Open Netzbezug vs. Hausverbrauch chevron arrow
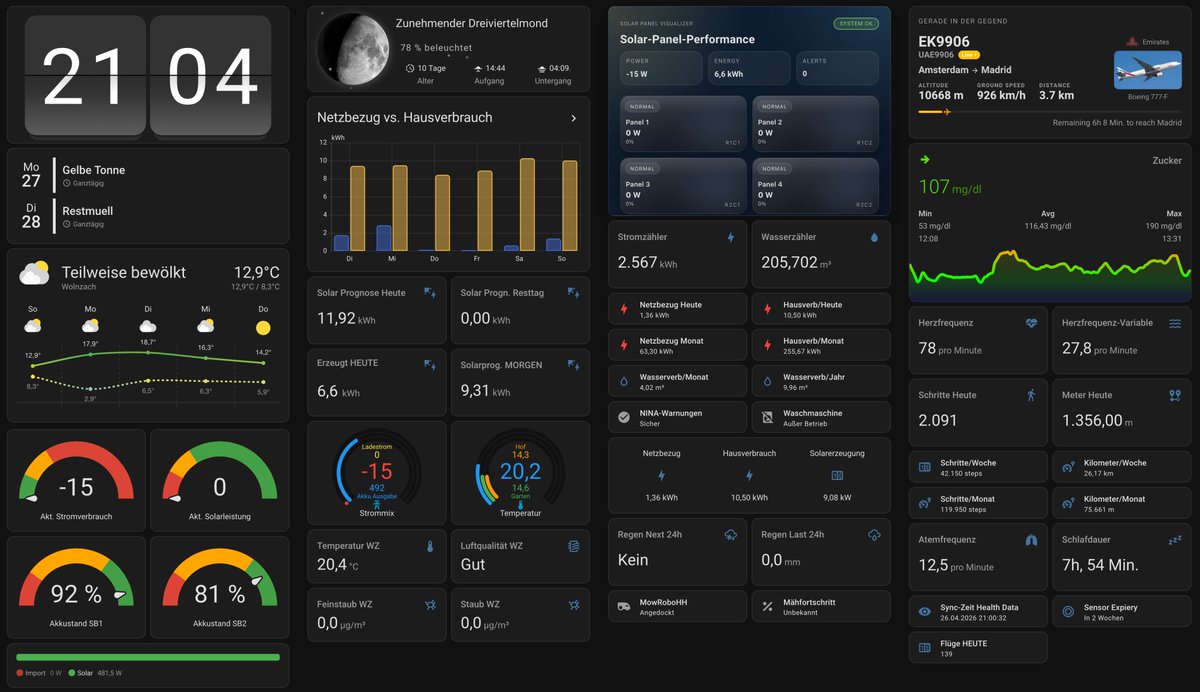Image resolution: width=1200 pixels, height=692 pixels. point(573,118)
